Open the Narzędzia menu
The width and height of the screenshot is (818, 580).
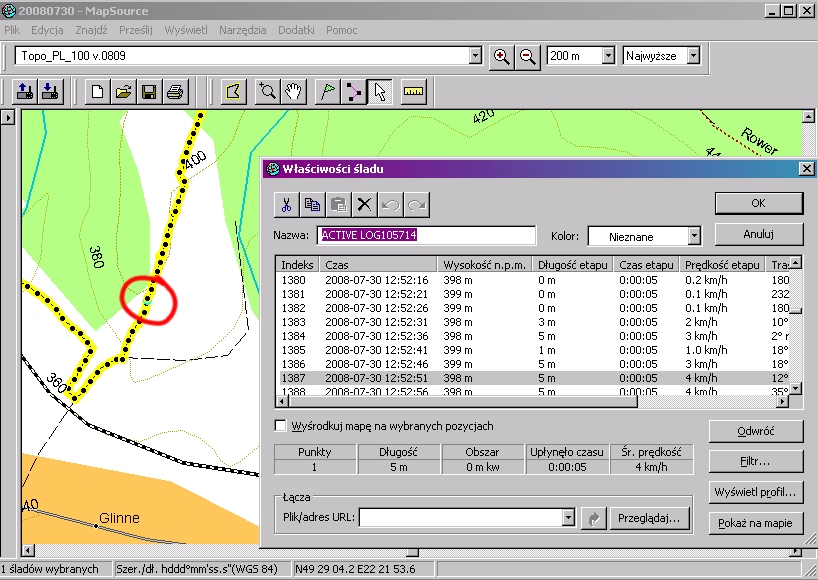[243, 30]
